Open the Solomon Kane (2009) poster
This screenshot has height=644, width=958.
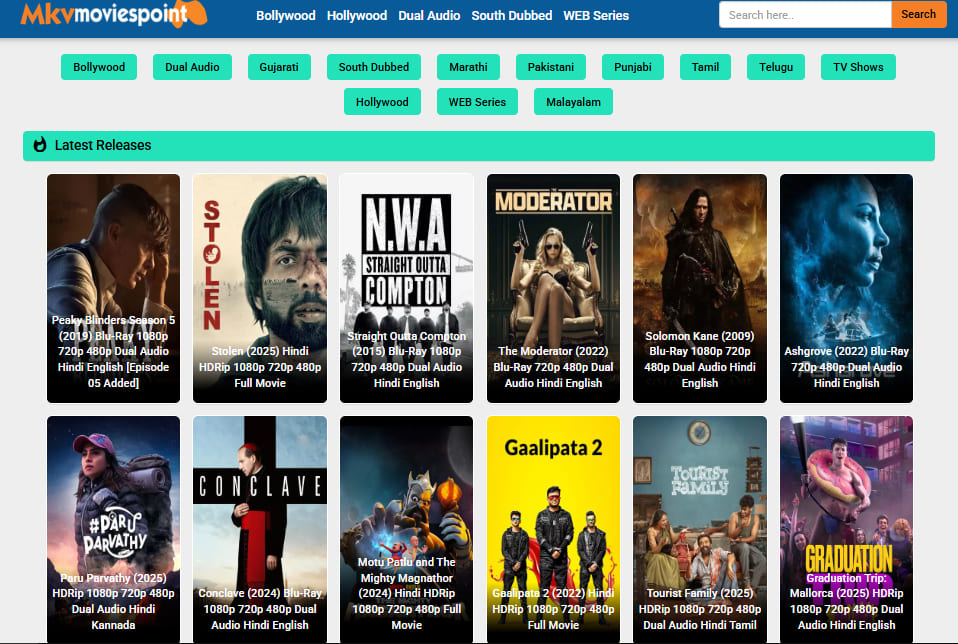click(700, 288)
